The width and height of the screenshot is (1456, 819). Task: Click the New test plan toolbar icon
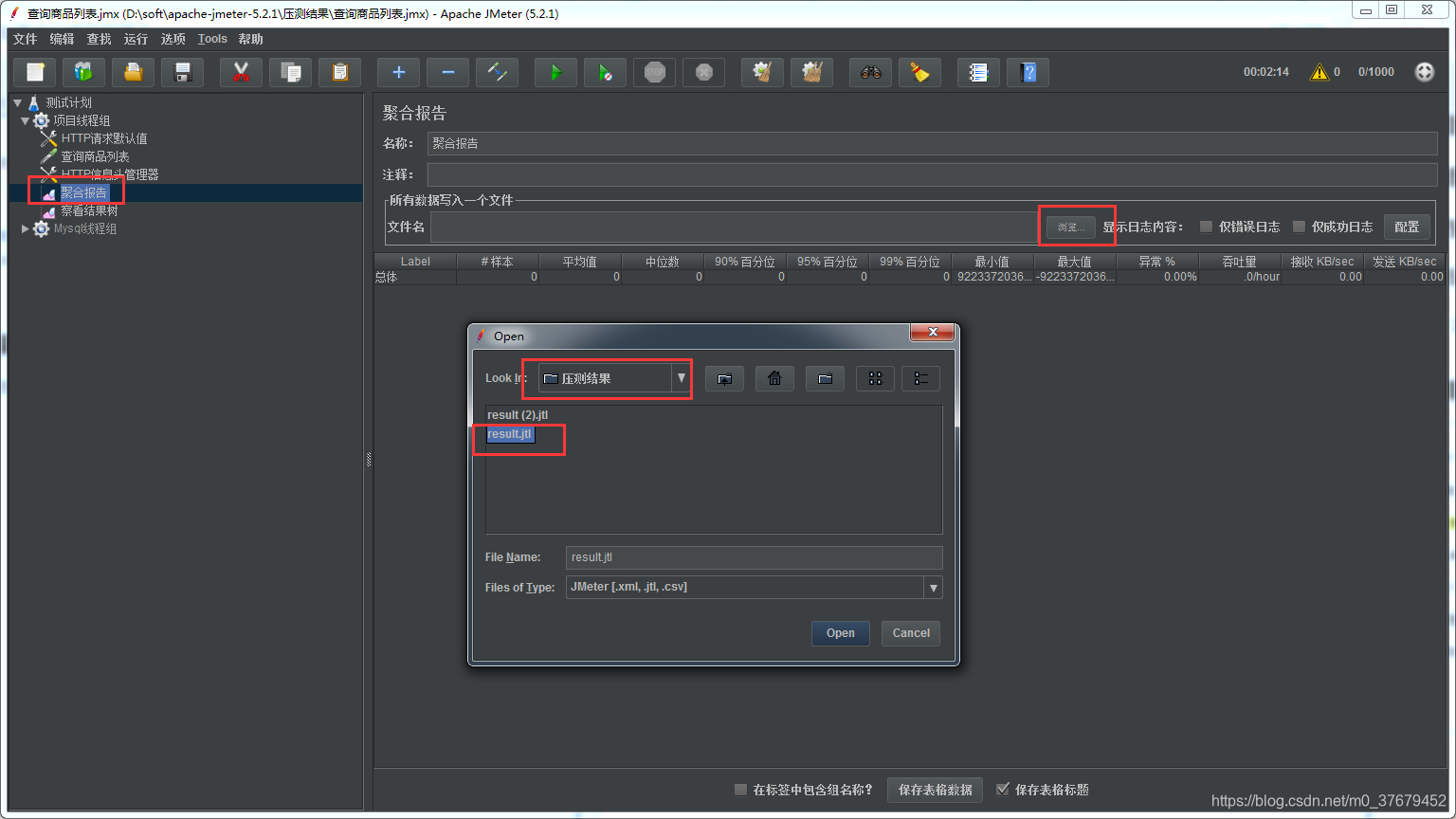(x=35, y=72)
